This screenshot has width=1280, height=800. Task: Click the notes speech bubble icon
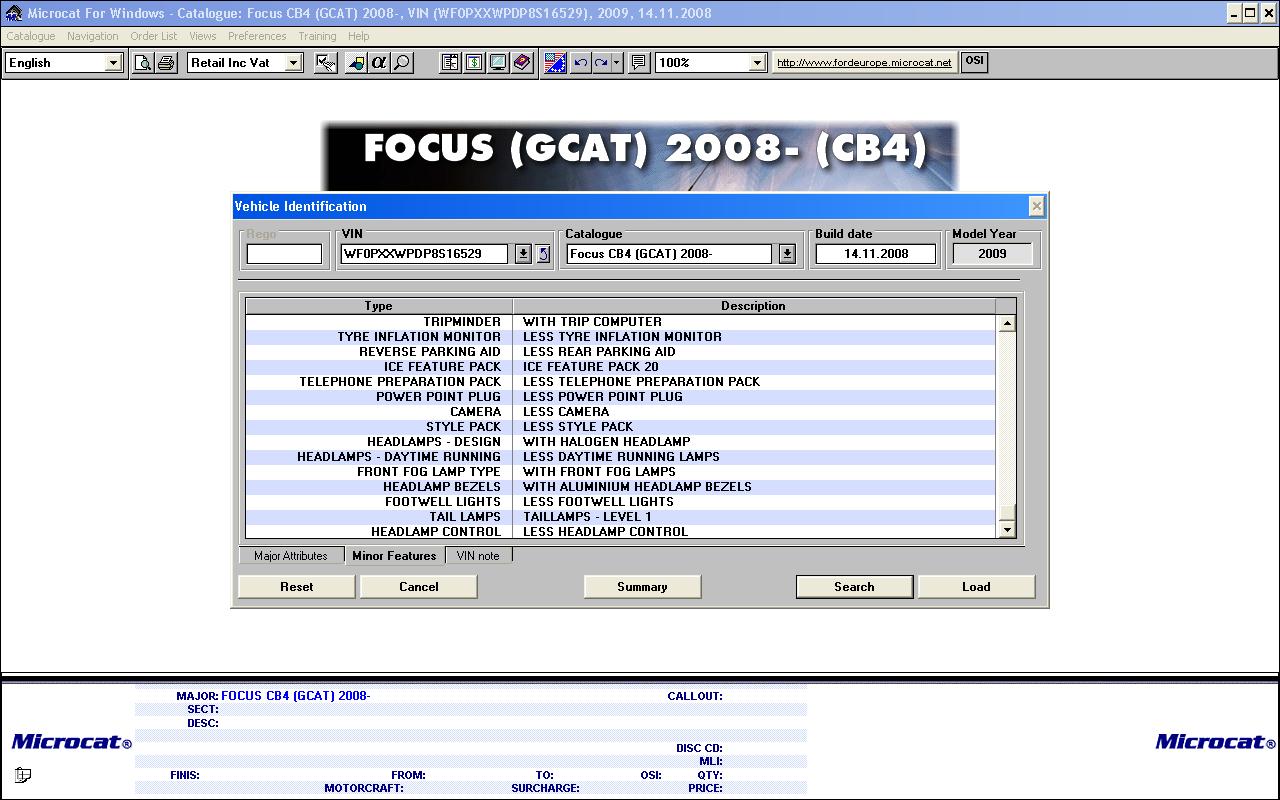[639, 62]
